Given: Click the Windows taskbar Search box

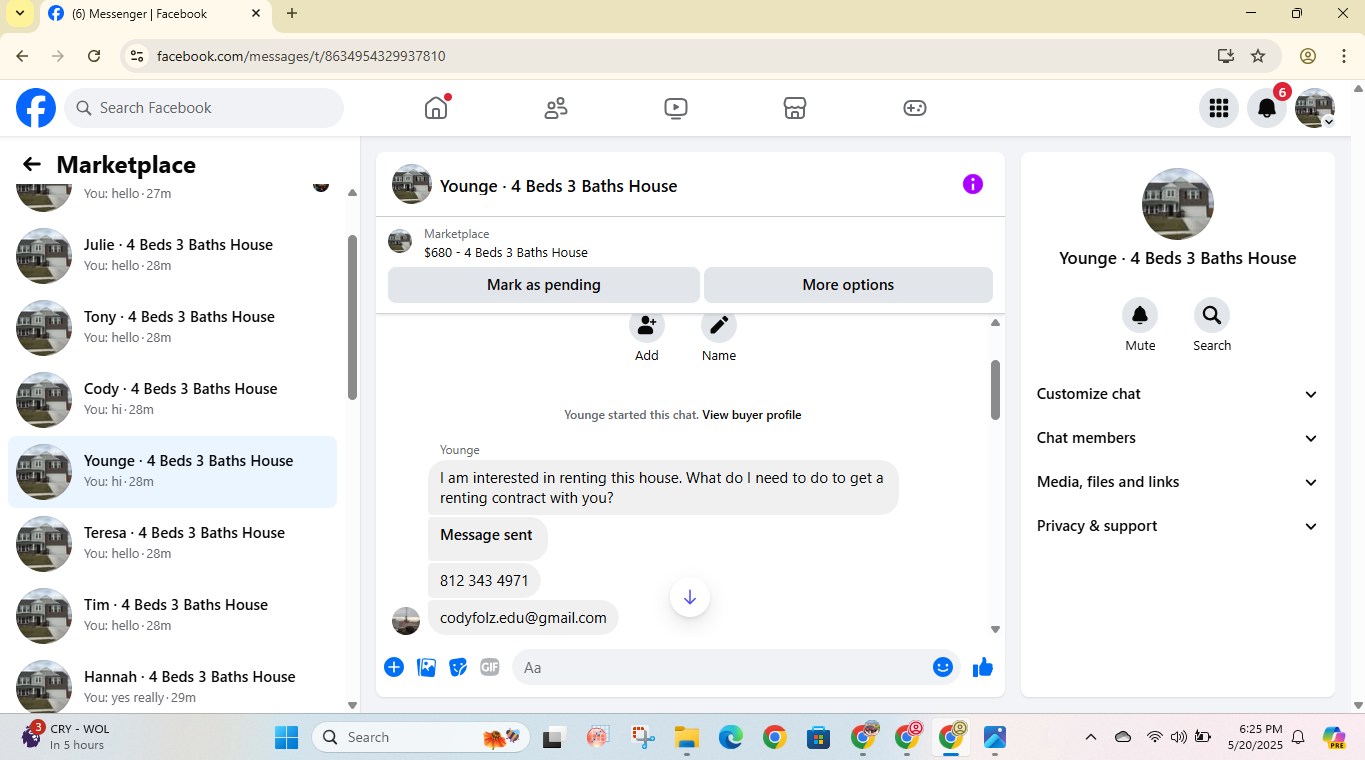Looking at the screenshot, I should [x=422, y=738].
